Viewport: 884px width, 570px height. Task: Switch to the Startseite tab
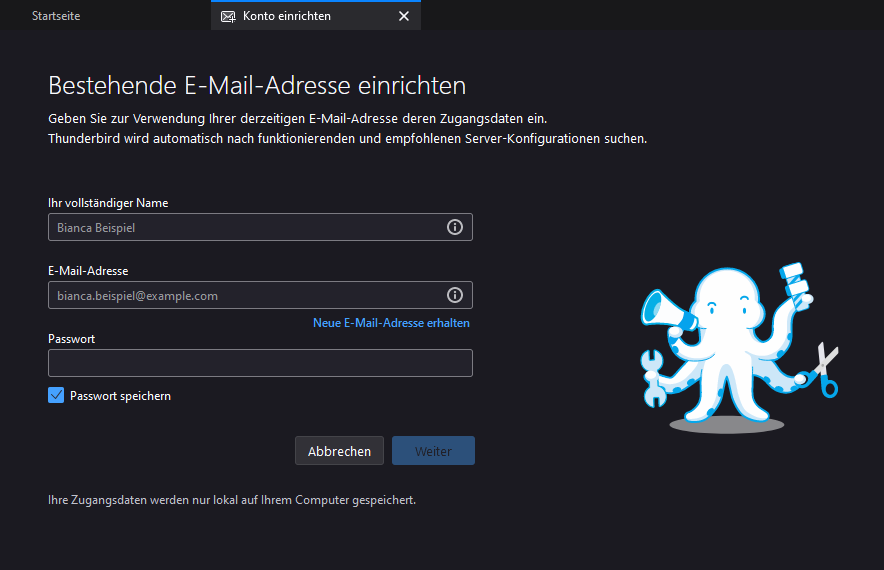56,16
